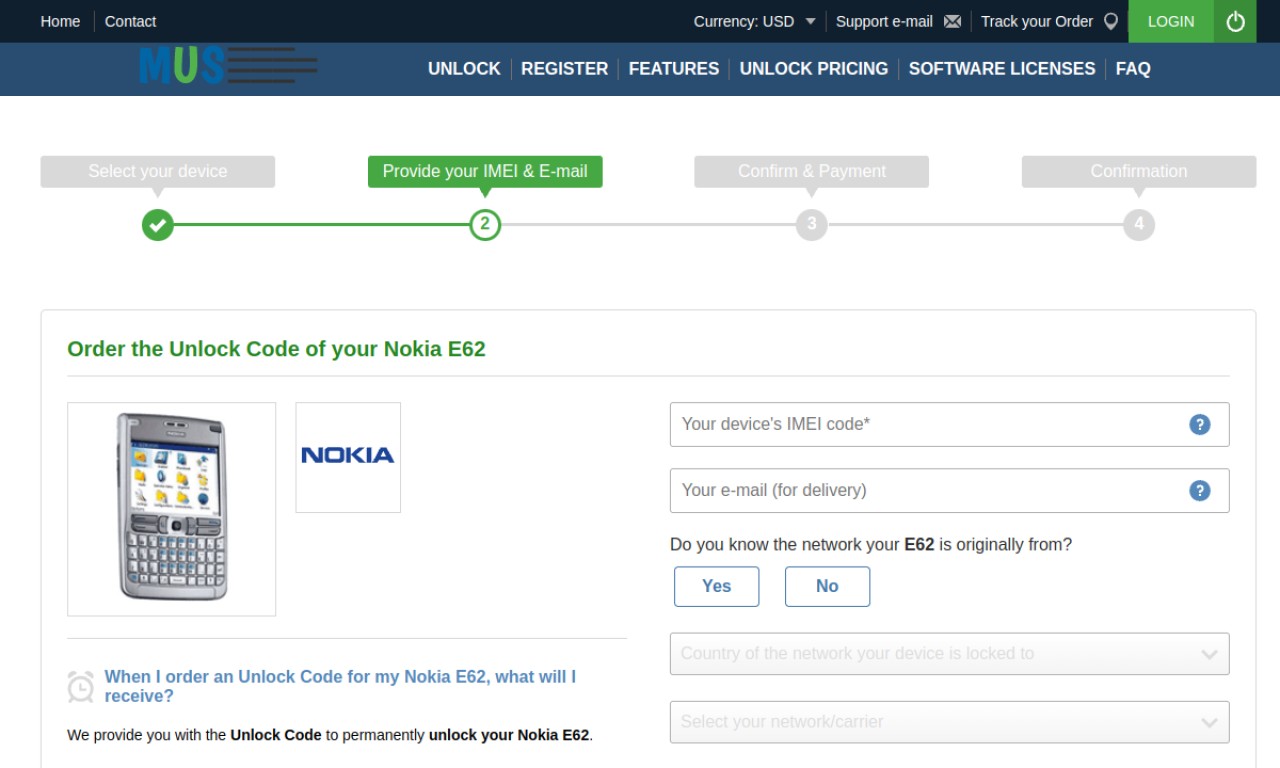Select the 'Provide your IMEI & E-mail' step
This screenshot has width=1280, height=768.
tap(485, 171)
